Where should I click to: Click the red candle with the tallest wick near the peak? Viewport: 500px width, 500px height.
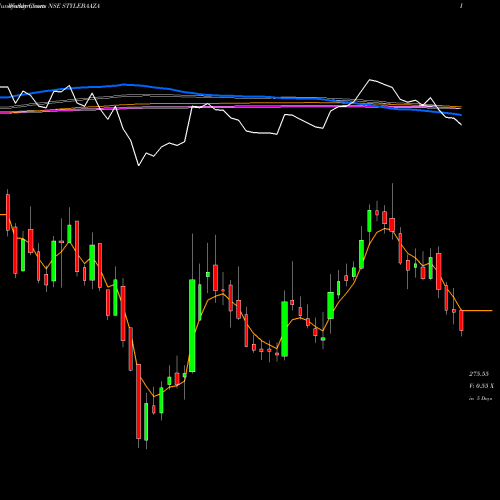click(x=392, y=225)
